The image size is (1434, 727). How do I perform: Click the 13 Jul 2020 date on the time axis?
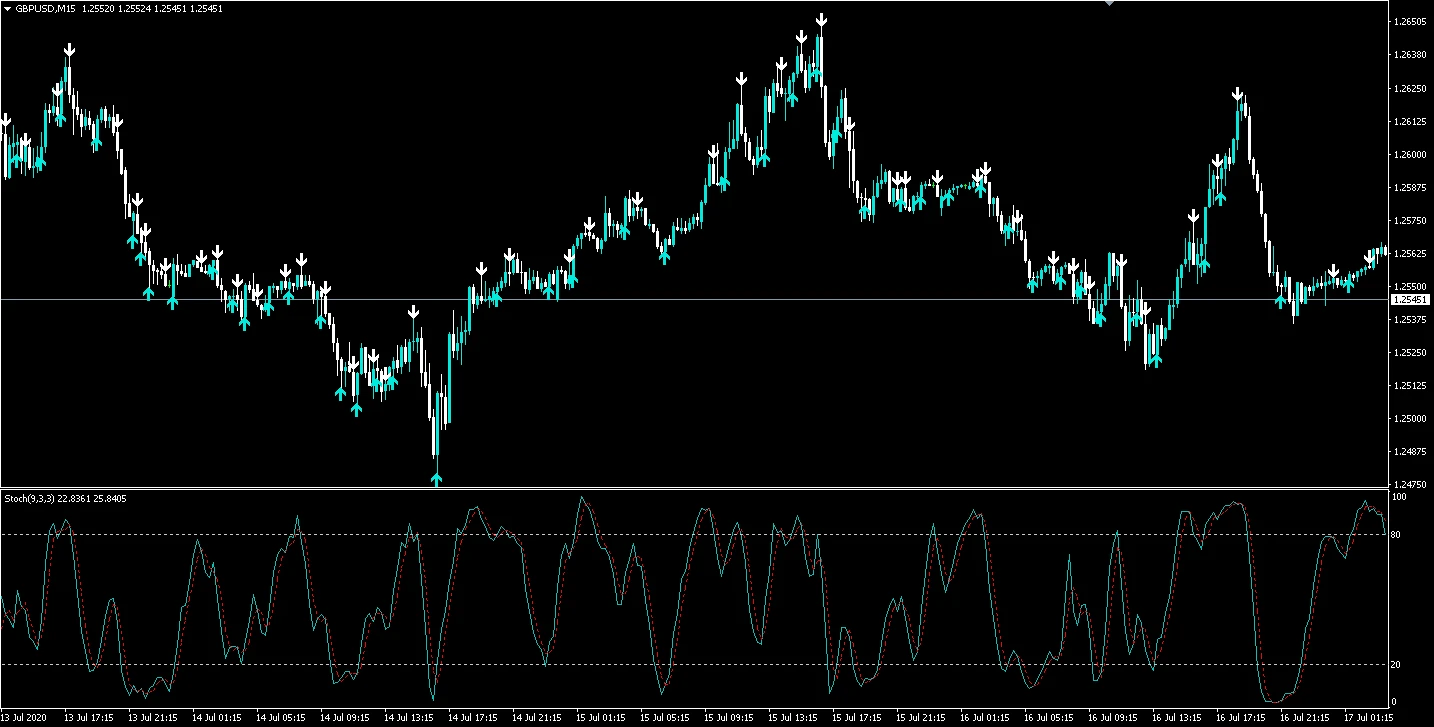coord(24,718)
